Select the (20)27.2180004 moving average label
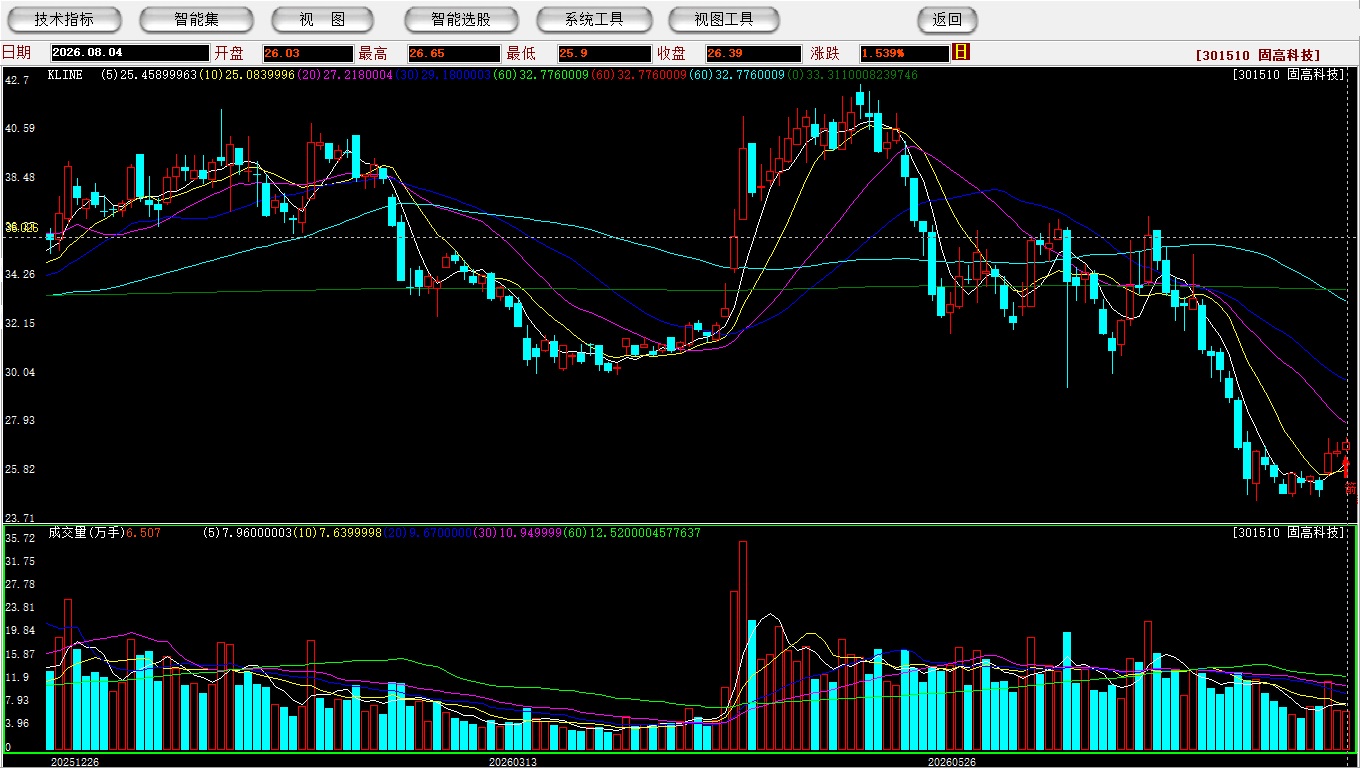The image size is (1360, 768). click(345, 75)
